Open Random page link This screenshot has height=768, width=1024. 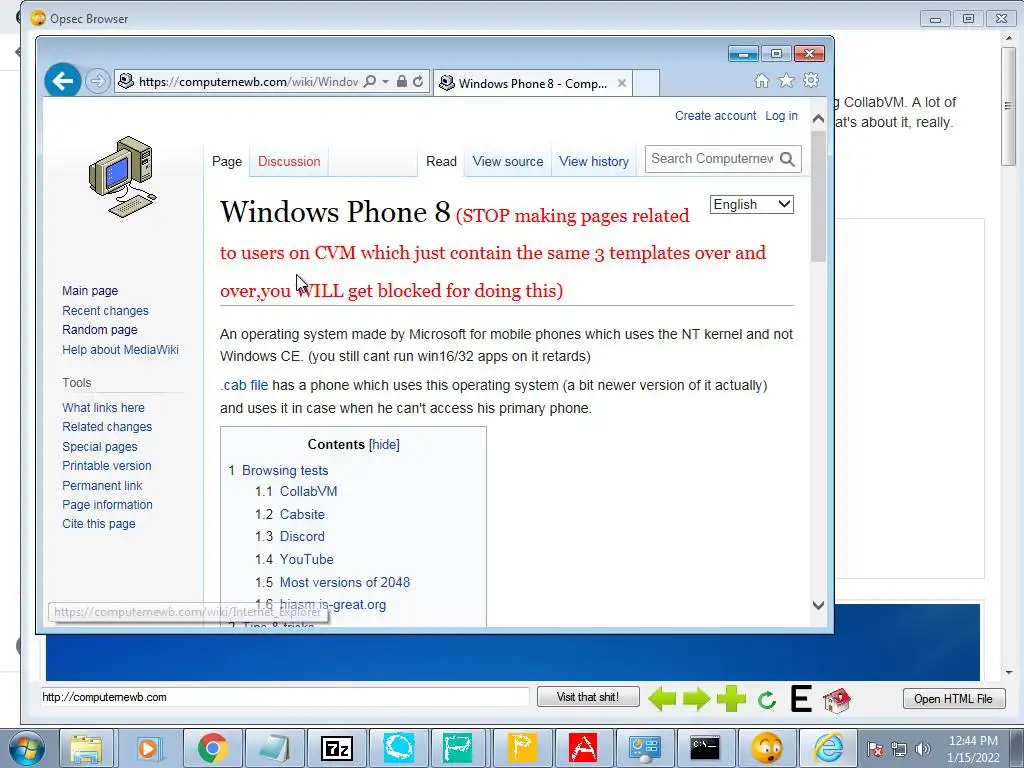[99, 330]
